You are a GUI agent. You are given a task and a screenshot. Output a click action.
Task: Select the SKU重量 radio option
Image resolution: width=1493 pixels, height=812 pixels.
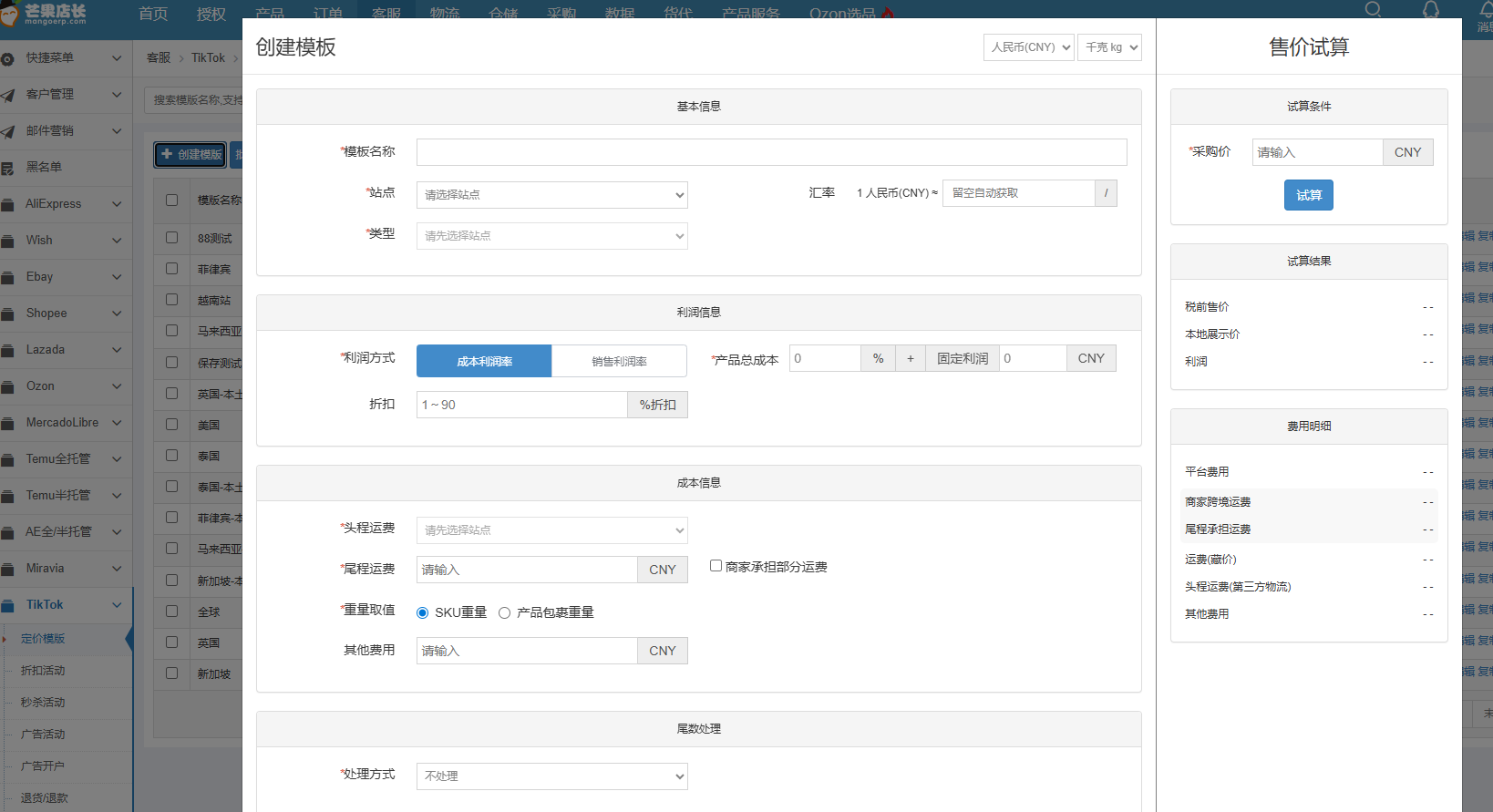click(x=422, y=613)
